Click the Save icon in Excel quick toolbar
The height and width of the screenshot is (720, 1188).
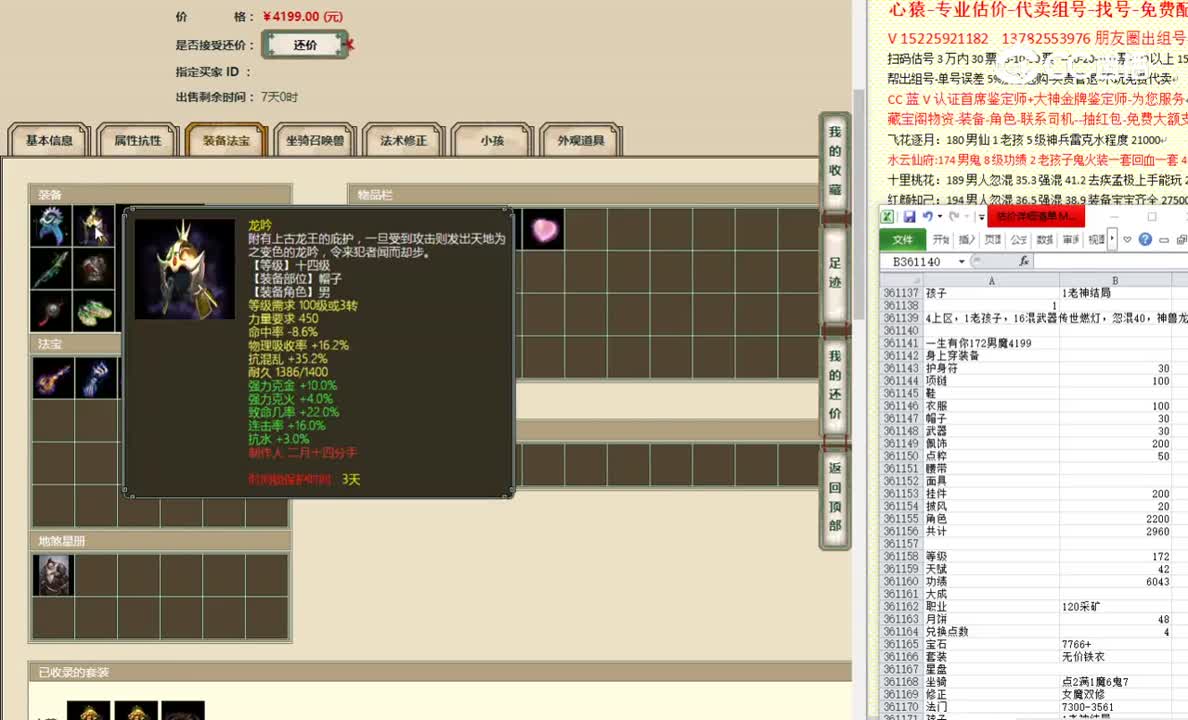(909, 216)
